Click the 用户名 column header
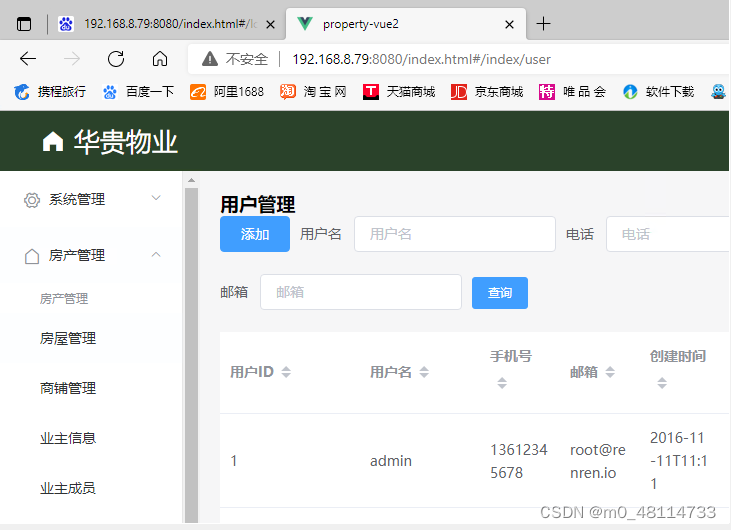 point(391,372)
